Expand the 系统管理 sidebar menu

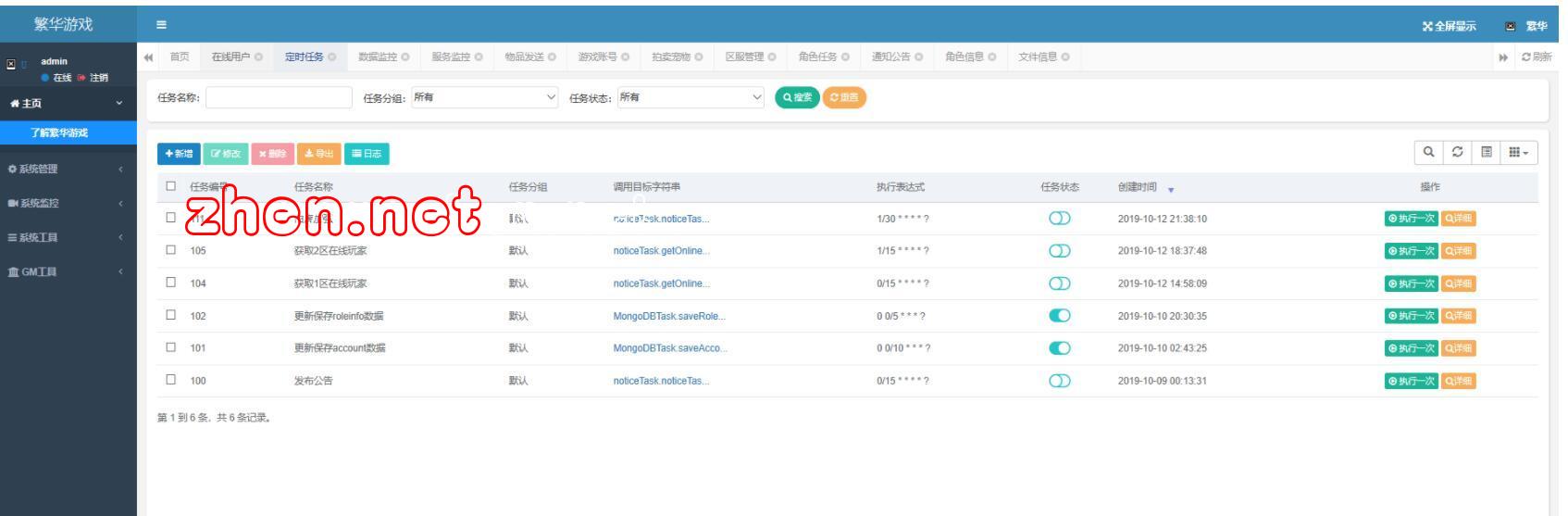coord(65,169)
